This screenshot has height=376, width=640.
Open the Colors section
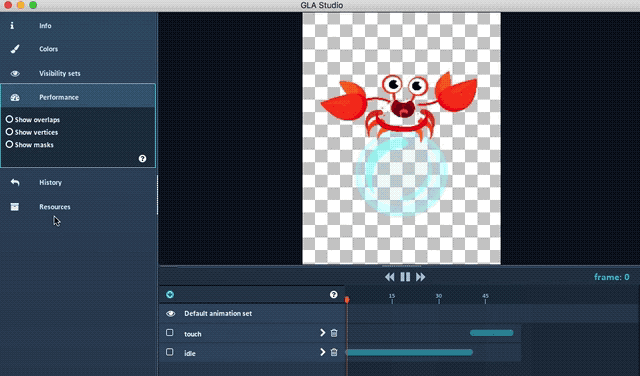click(x=78, y=49)
